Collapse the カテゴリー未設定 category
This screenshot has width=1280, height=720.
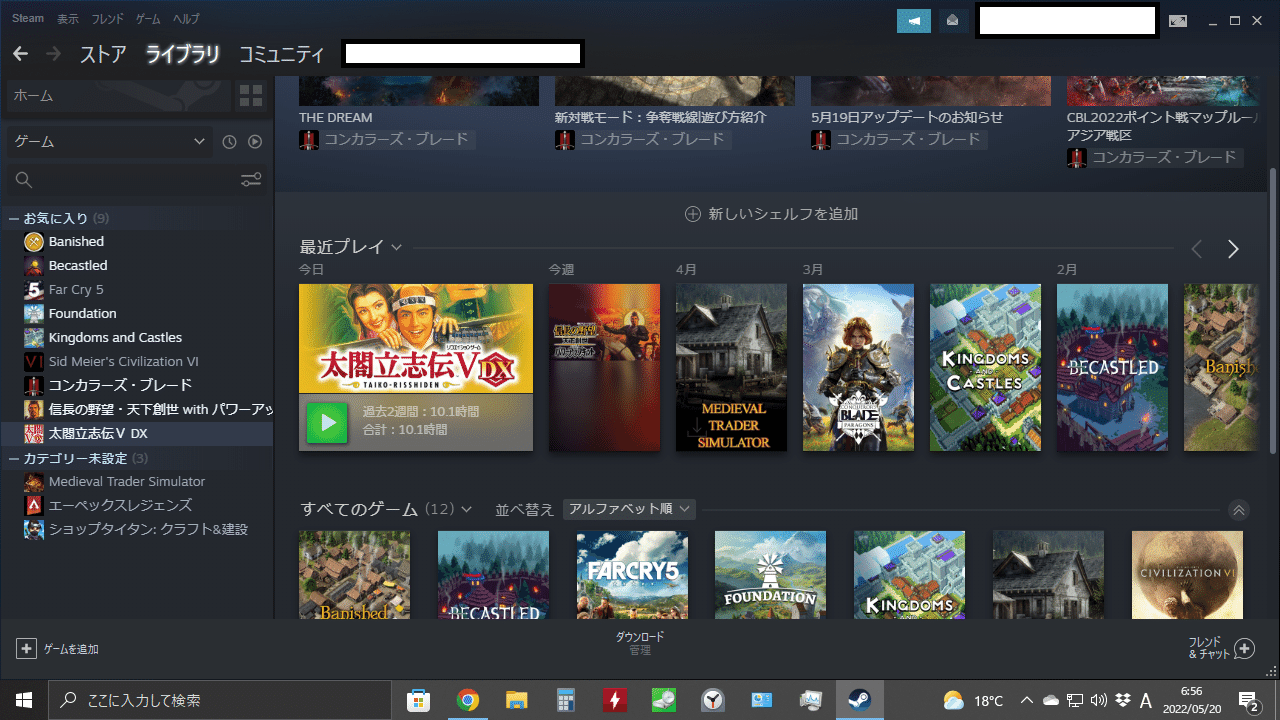tap(14, 458)
